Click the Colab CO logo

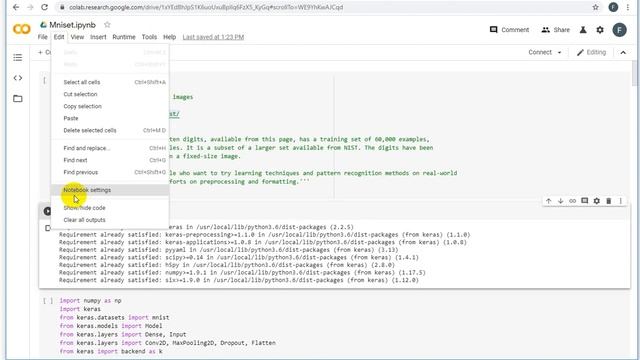point(22,29)
